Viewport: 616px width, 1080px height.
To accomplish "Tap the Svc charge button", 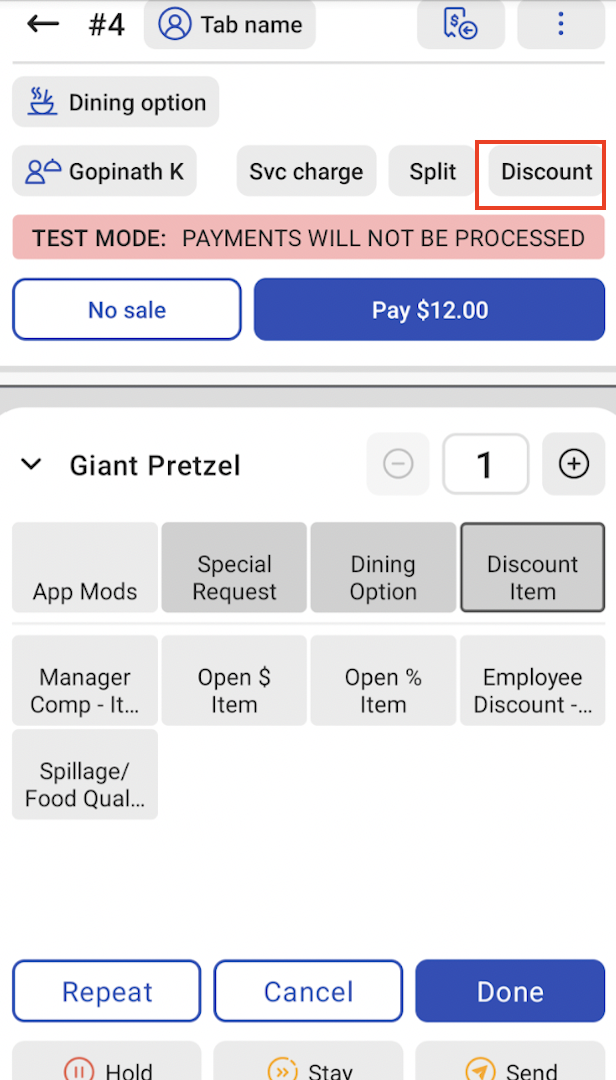I will click(306, 172).
